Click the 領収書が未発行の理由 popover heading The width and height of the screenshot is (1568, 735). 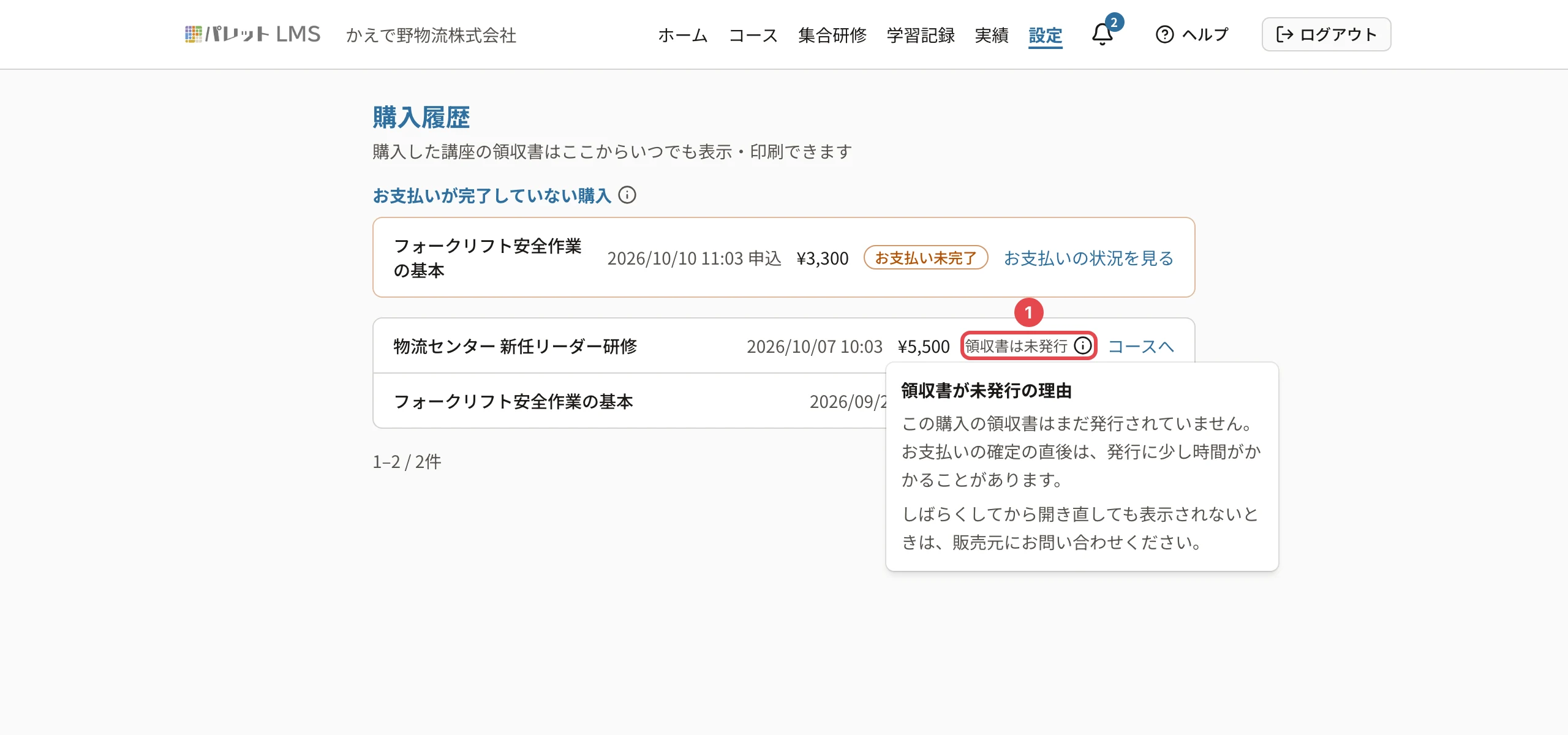(x=986, y=390)
